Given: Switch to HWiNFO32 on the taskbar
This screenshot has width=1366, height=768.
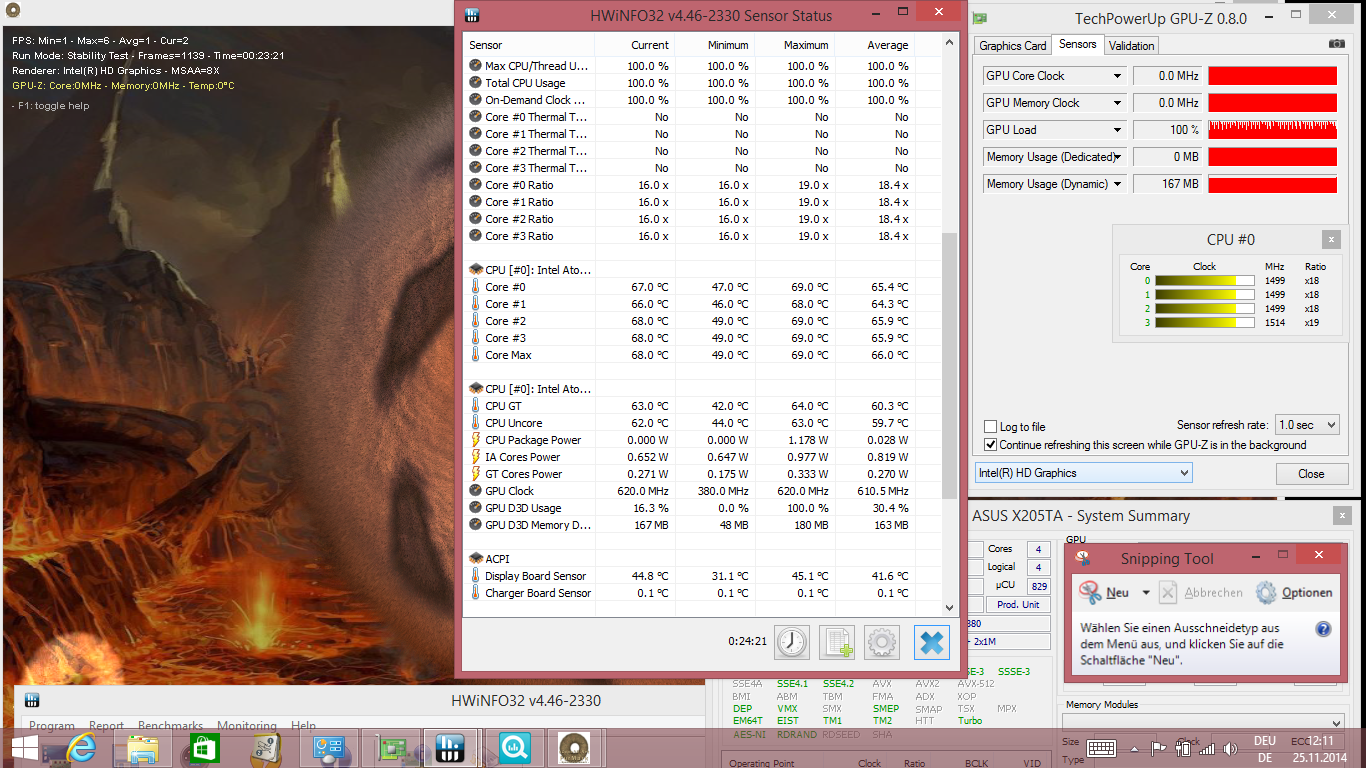Looking at the screenshot, I should click(x=452, y=748).
